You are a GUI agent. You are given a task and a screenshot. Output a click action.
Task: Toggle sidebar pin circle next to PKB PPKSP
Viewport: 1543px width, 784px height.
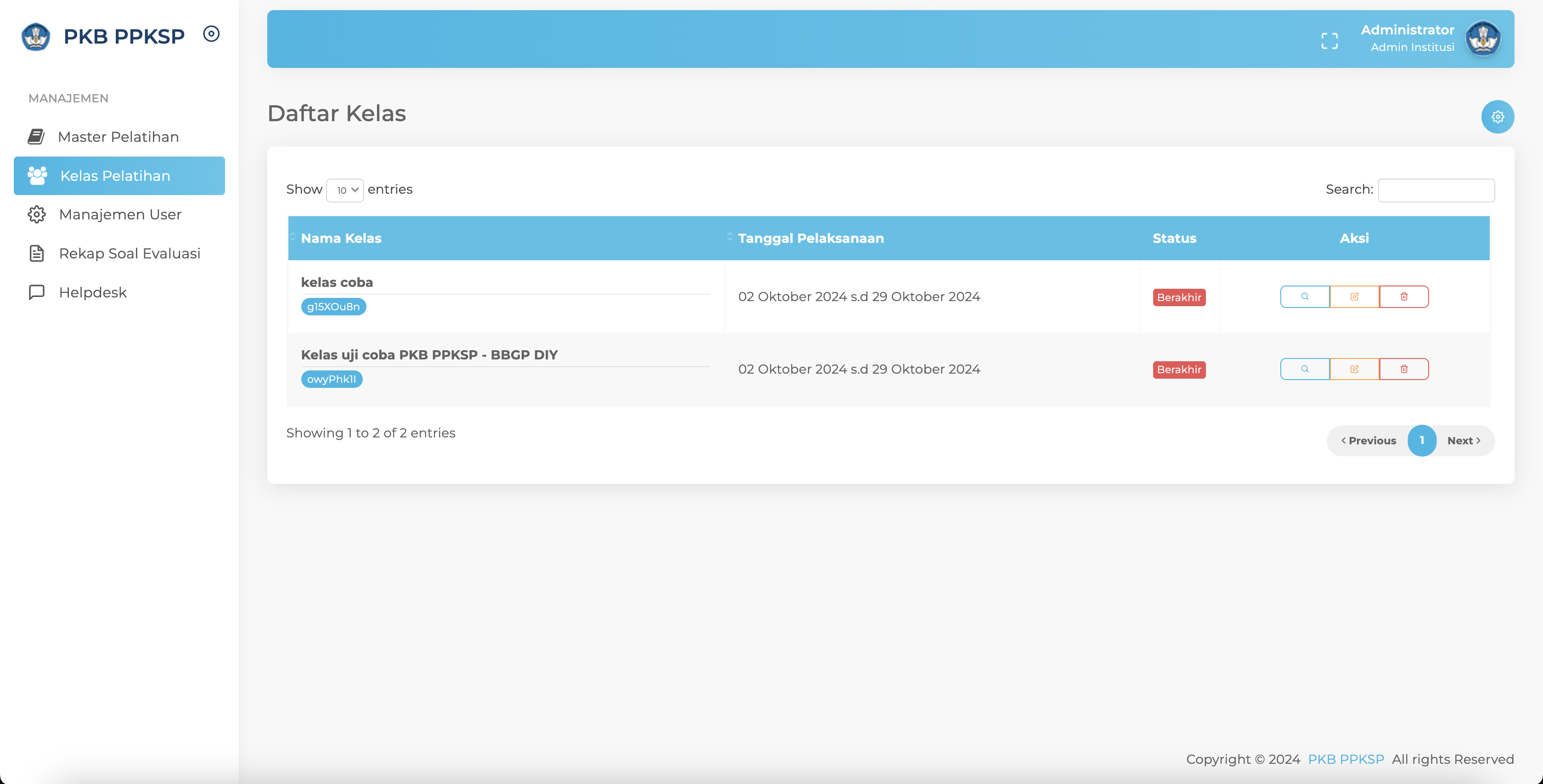[211, 34]
